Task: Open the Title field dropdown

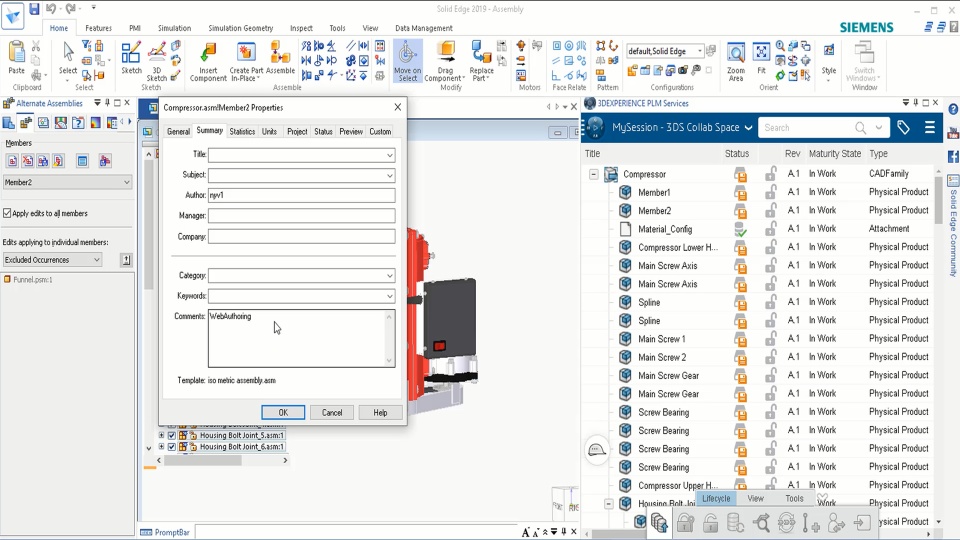Action: click(x=389, y=155)
